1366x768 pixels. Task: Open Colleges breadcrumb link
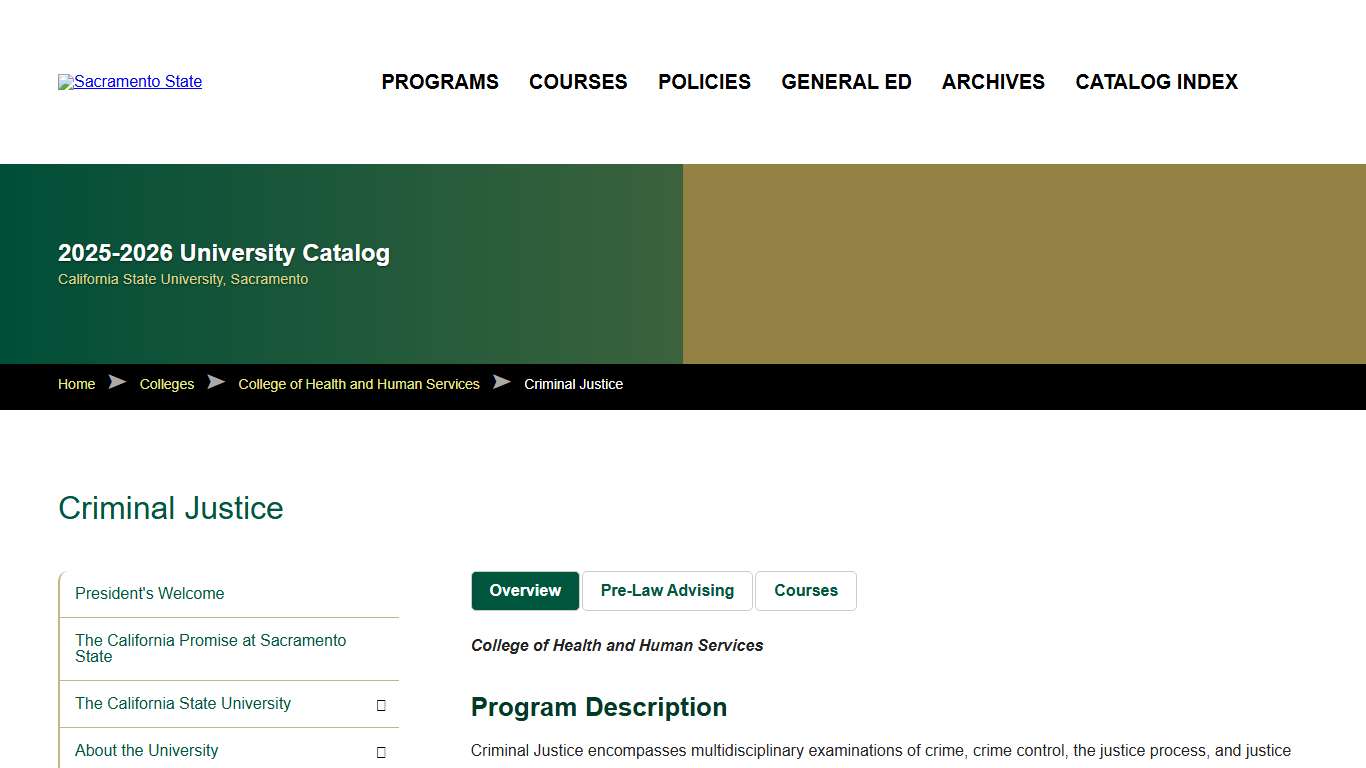click(x=167, y=383)
